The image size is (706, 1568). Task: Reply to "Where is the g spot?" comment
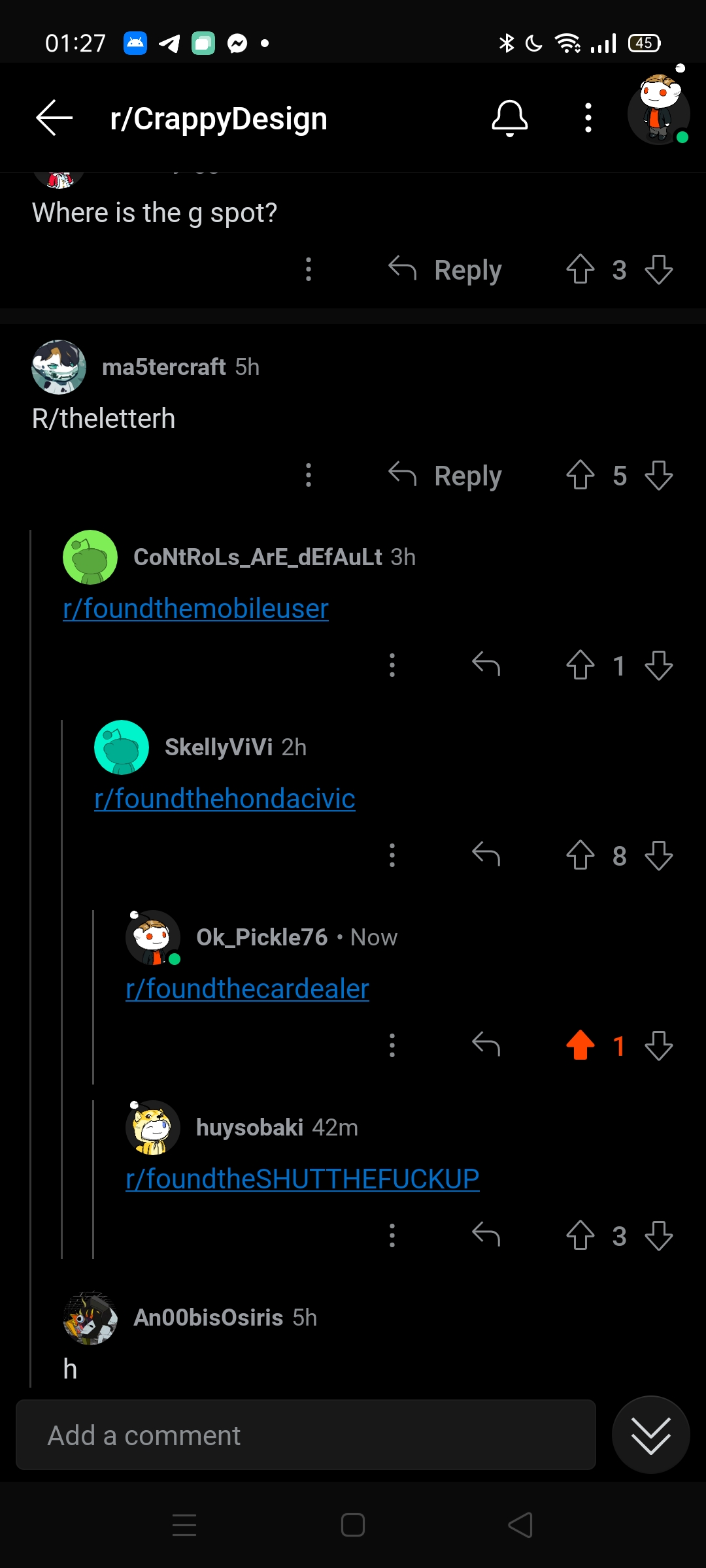[x=445, y=269]
